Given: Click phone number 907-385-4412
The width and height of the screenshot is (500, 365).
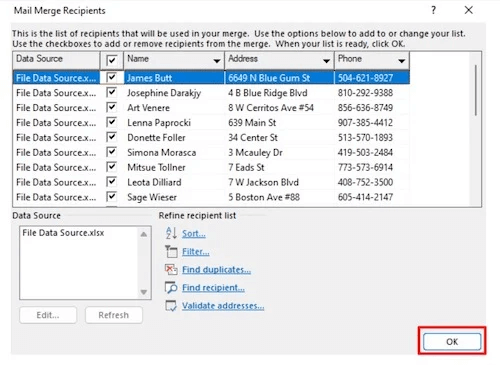Looking at the screenshot, I should [365, 123].
